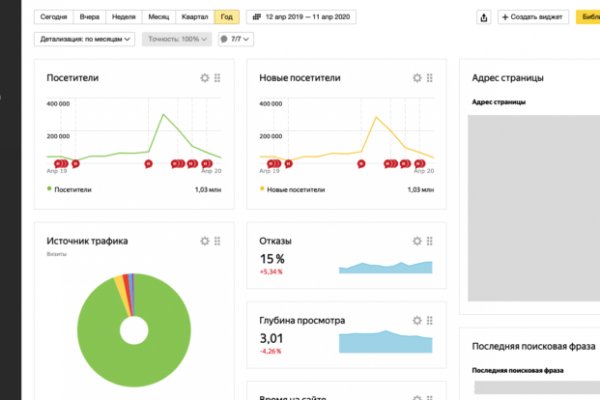Viewport: 600px width, 400px height.
Task: Open settings gear on Посетители widget
Action: [x=205, y=78]
